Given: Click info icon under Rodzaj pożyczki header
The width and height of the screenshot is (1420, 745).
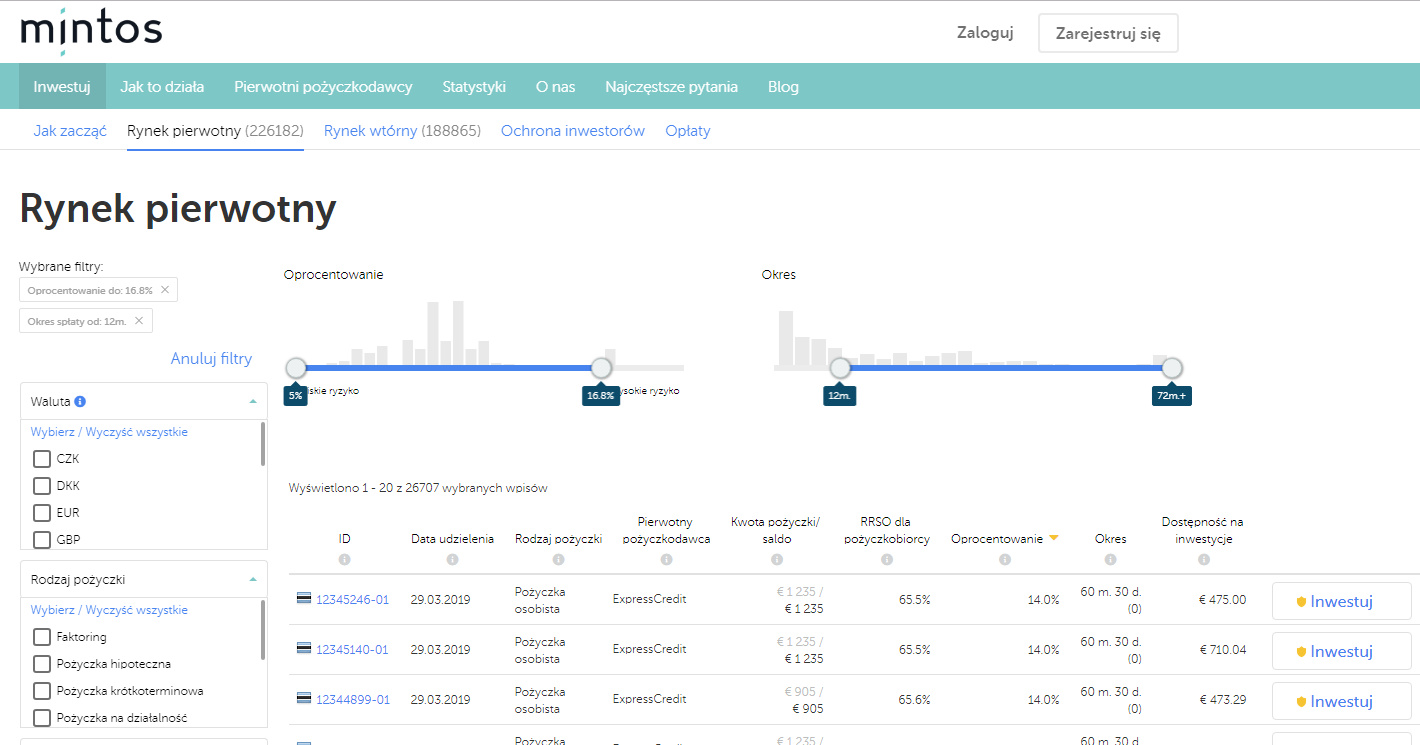Looking at the screenshot, I should (x=558, y=560).
